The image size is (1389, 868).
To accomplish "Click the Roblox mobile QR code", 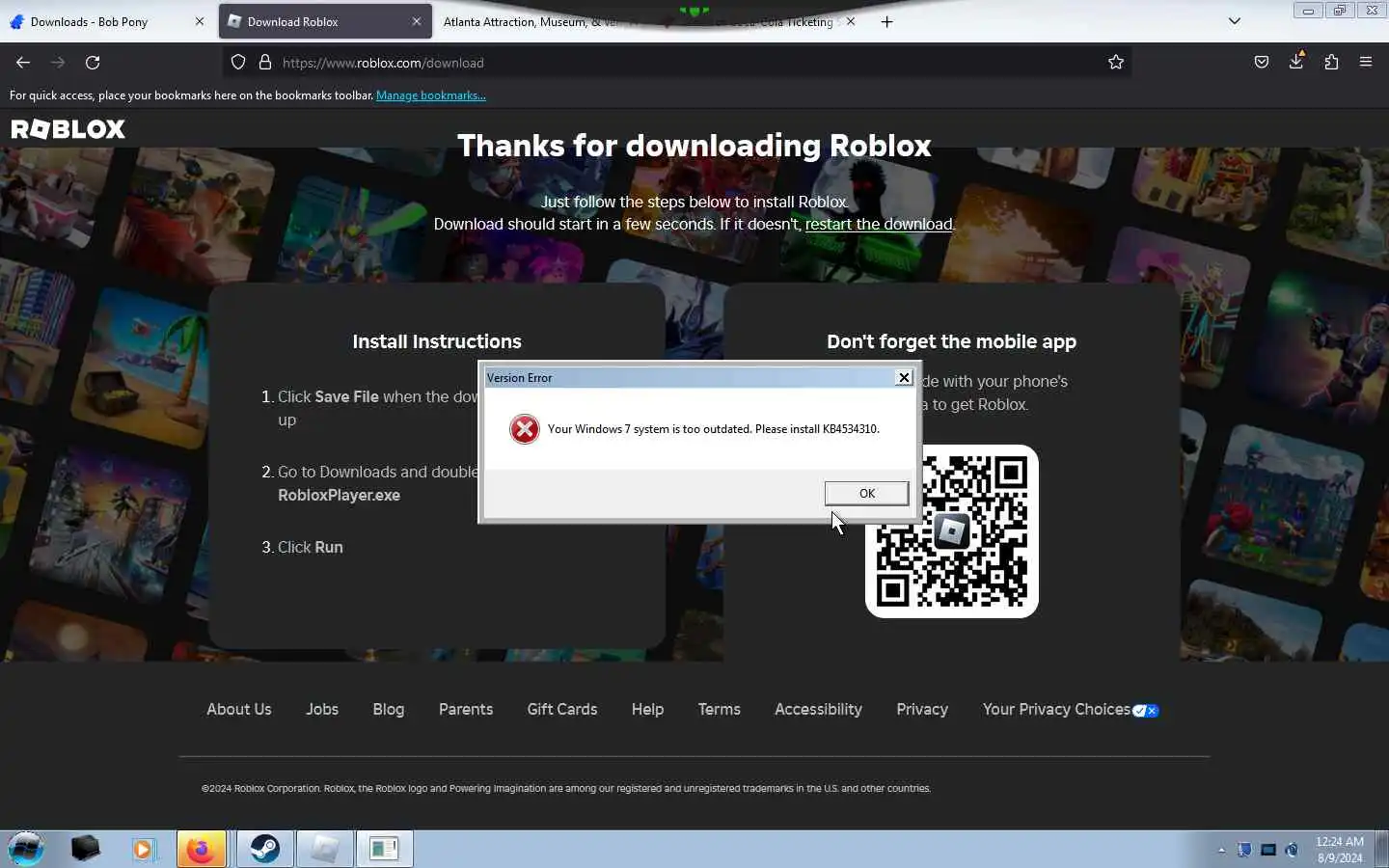I will click(952, 531).
